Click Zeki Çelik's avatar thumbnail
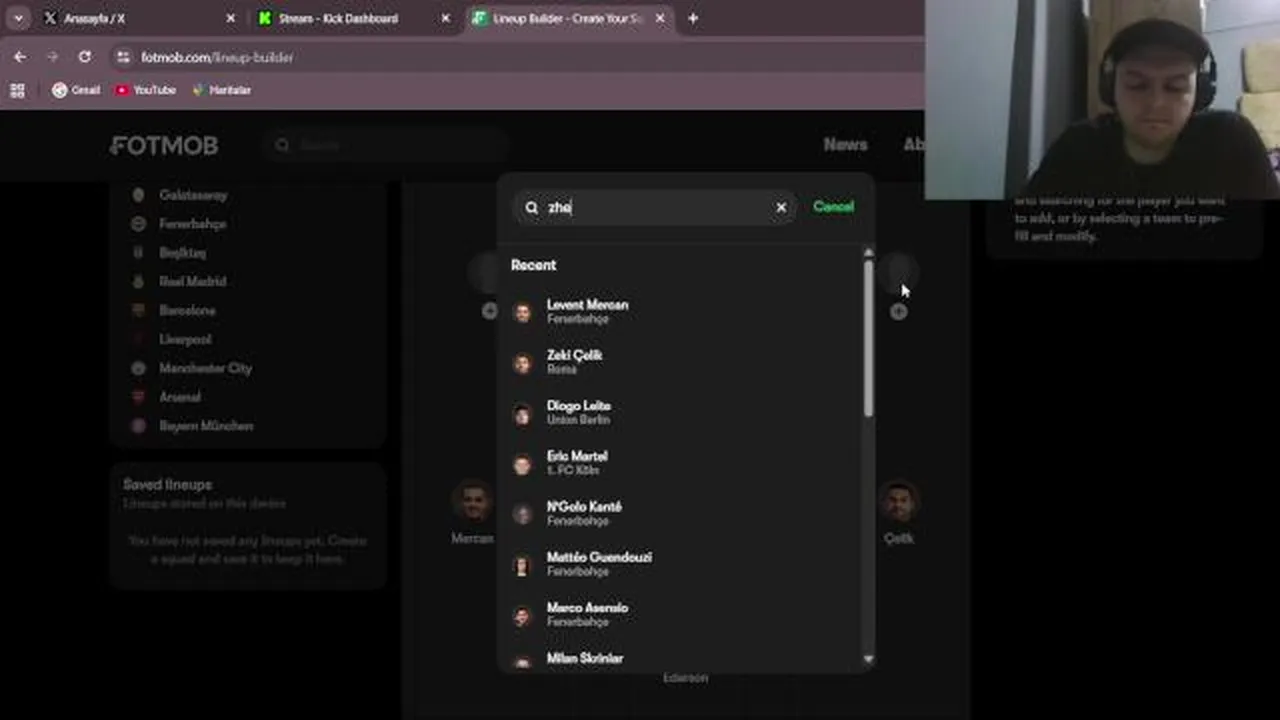Screen dimensions: 1280x720 (522, 363)
